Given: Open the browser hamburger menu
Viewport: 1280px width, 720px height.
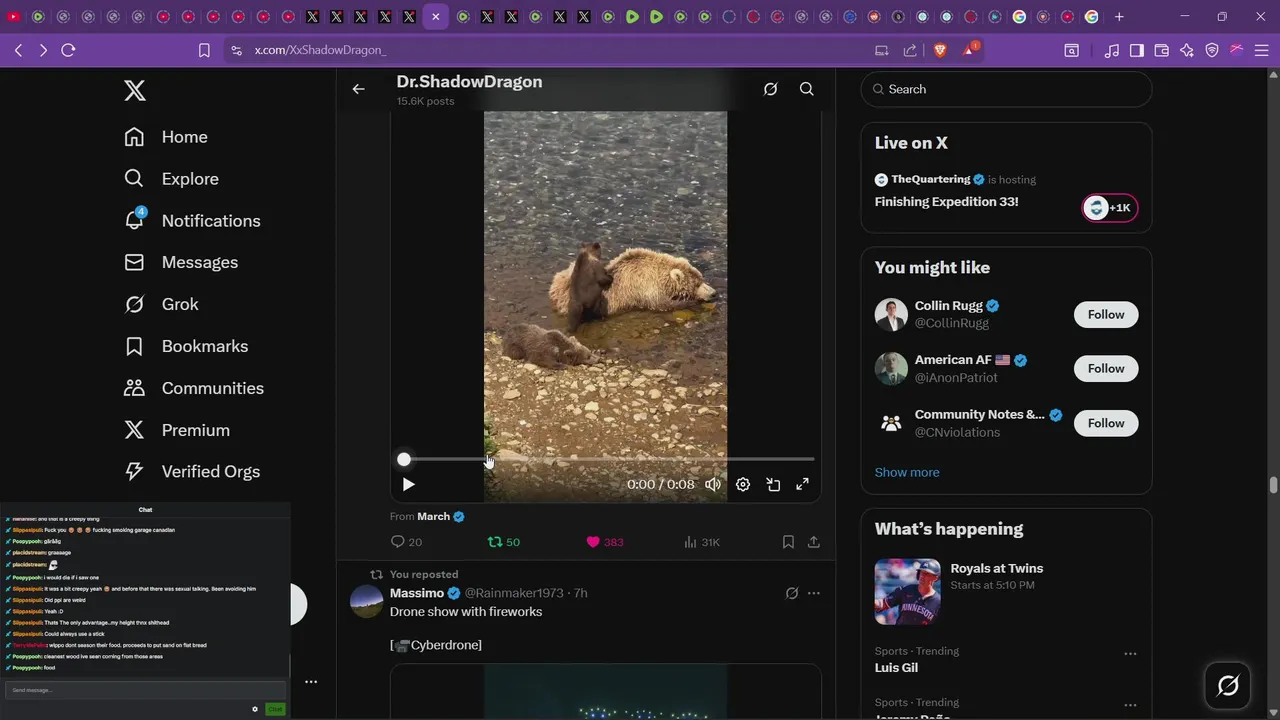Looking at the screenshot, I should [x=1261, y=50].
